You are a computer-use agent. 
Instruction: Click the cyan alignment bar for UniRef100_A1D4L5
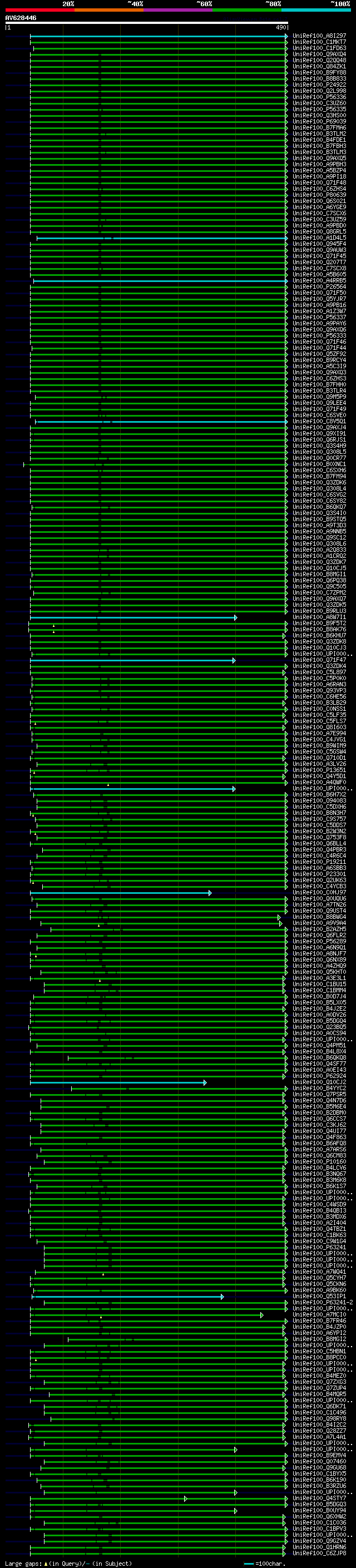coord(162,238)
